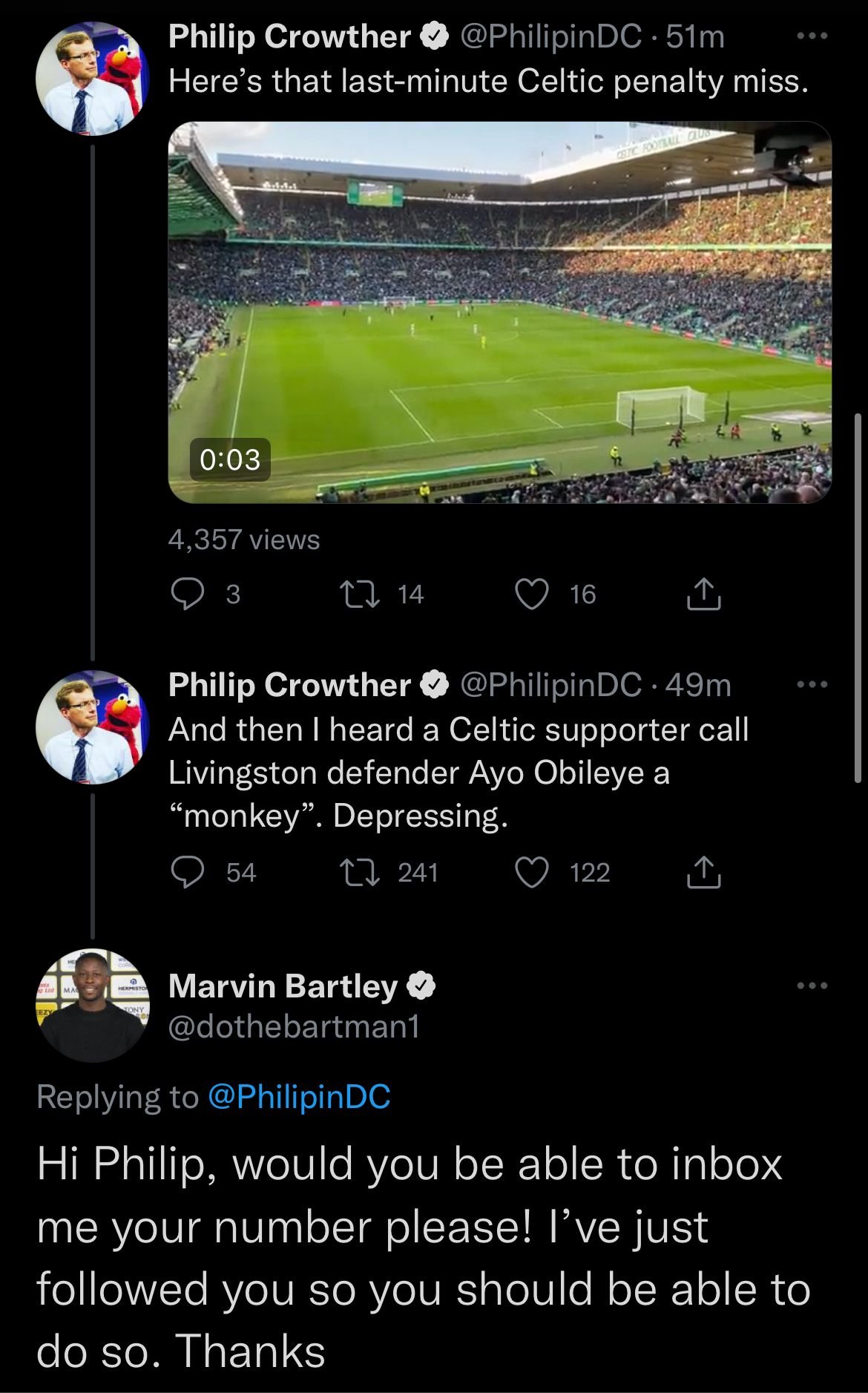The image size is (868, 1393).
Task: Retweet the penalty miss tweet
Action: (359, 594)
